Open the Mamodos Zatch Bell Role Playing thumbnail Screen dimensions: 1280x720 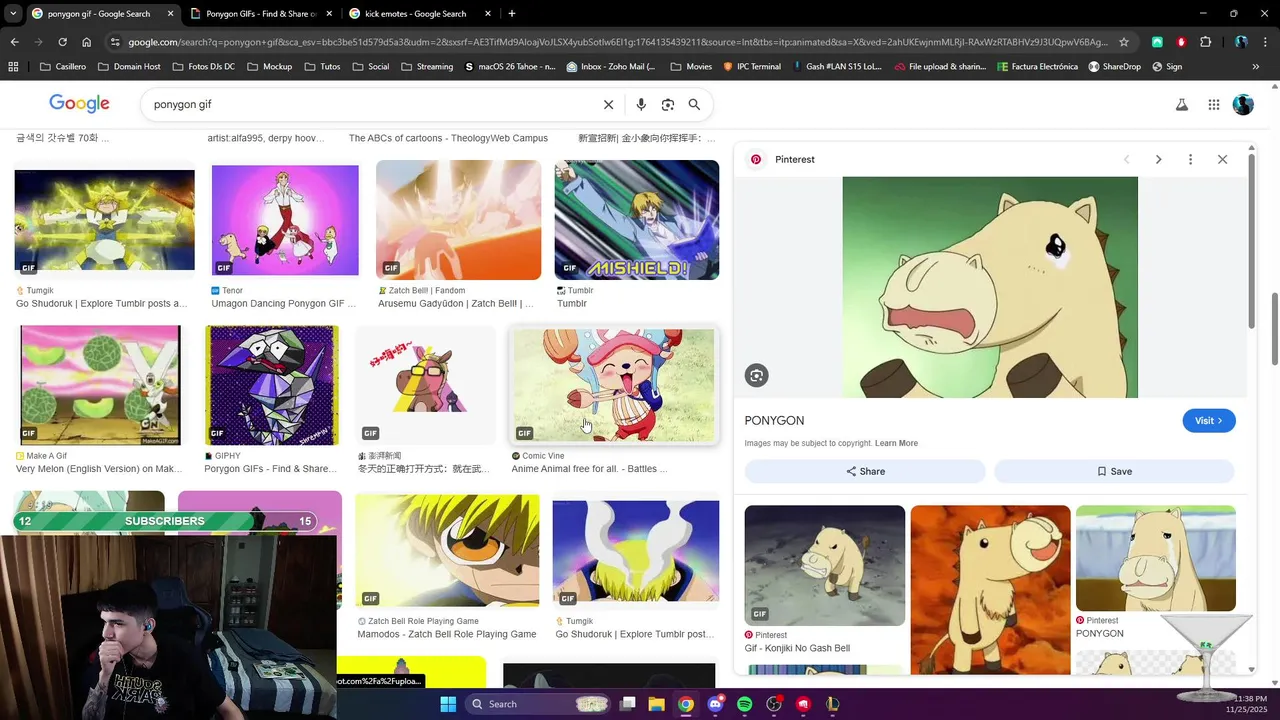point(447,550)
